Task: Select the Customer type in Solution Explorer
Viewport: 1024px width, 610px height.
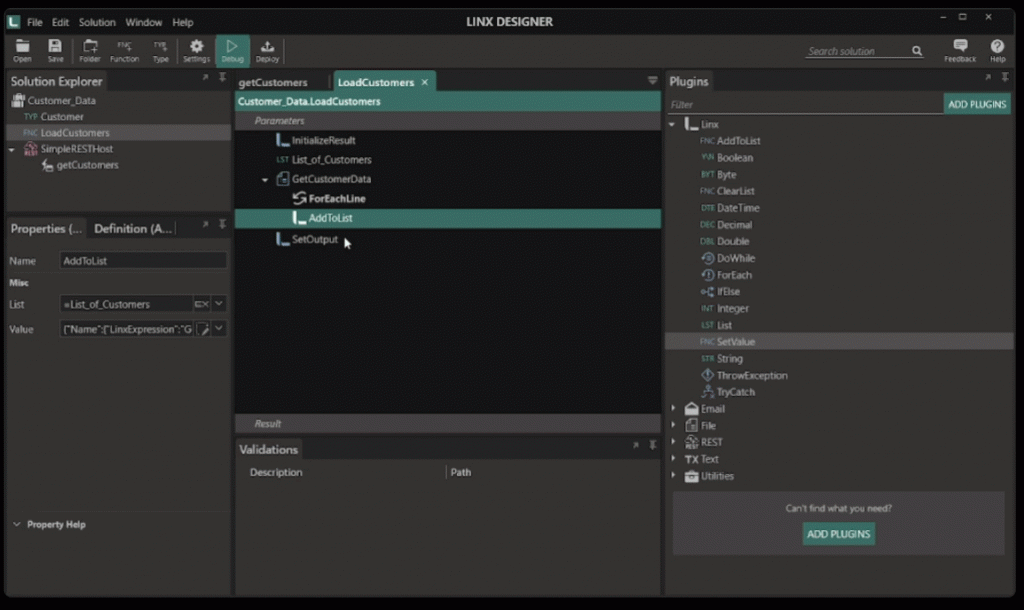Action: point(61,117)
